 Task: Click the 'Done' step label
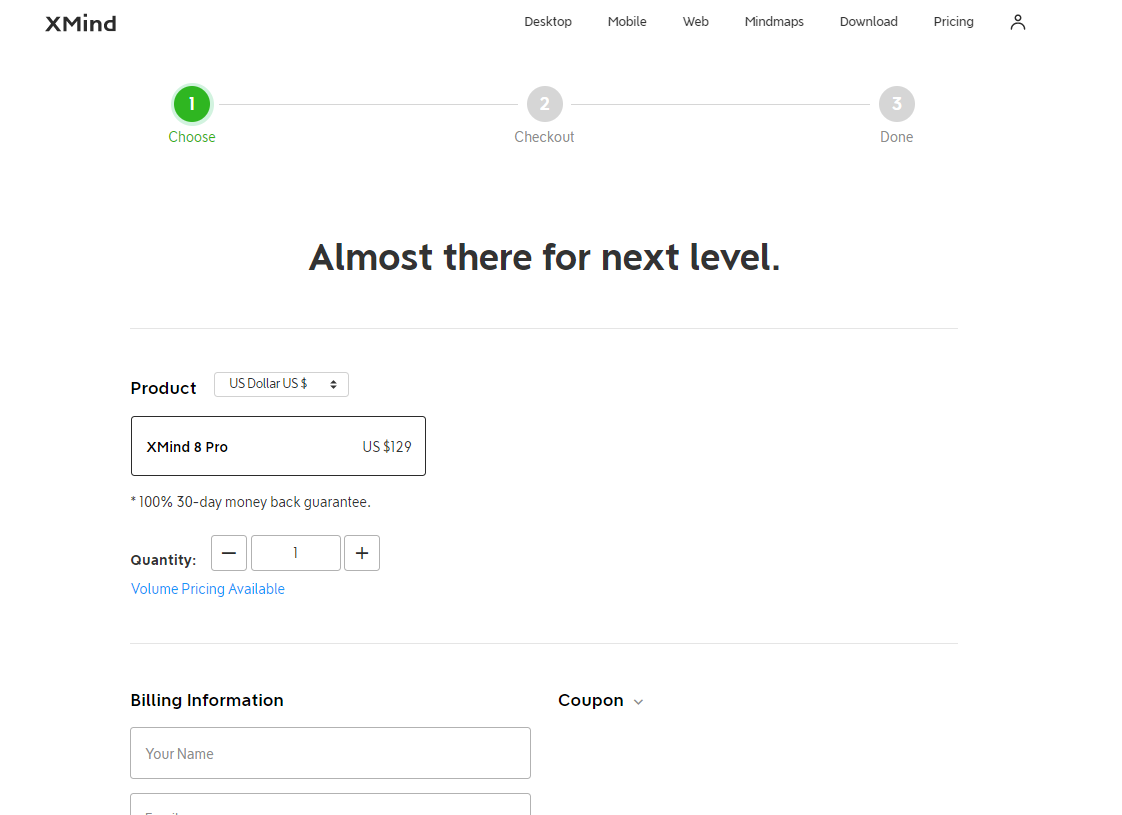click(897, 137)
